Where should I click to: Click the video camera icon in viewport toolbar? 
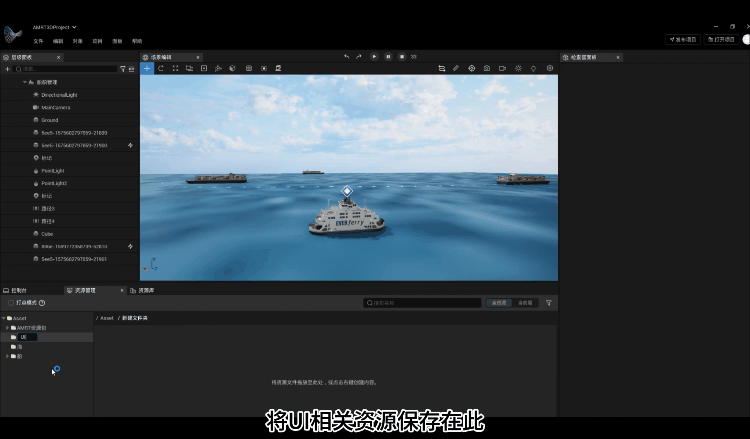pos(502,68)
